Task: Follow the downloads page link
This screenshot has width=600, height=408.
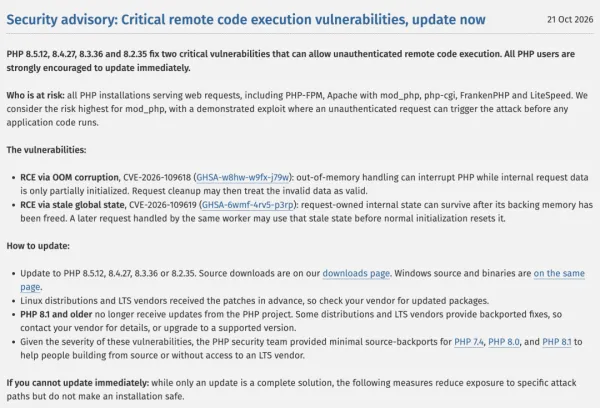Action: click(356, 273)
